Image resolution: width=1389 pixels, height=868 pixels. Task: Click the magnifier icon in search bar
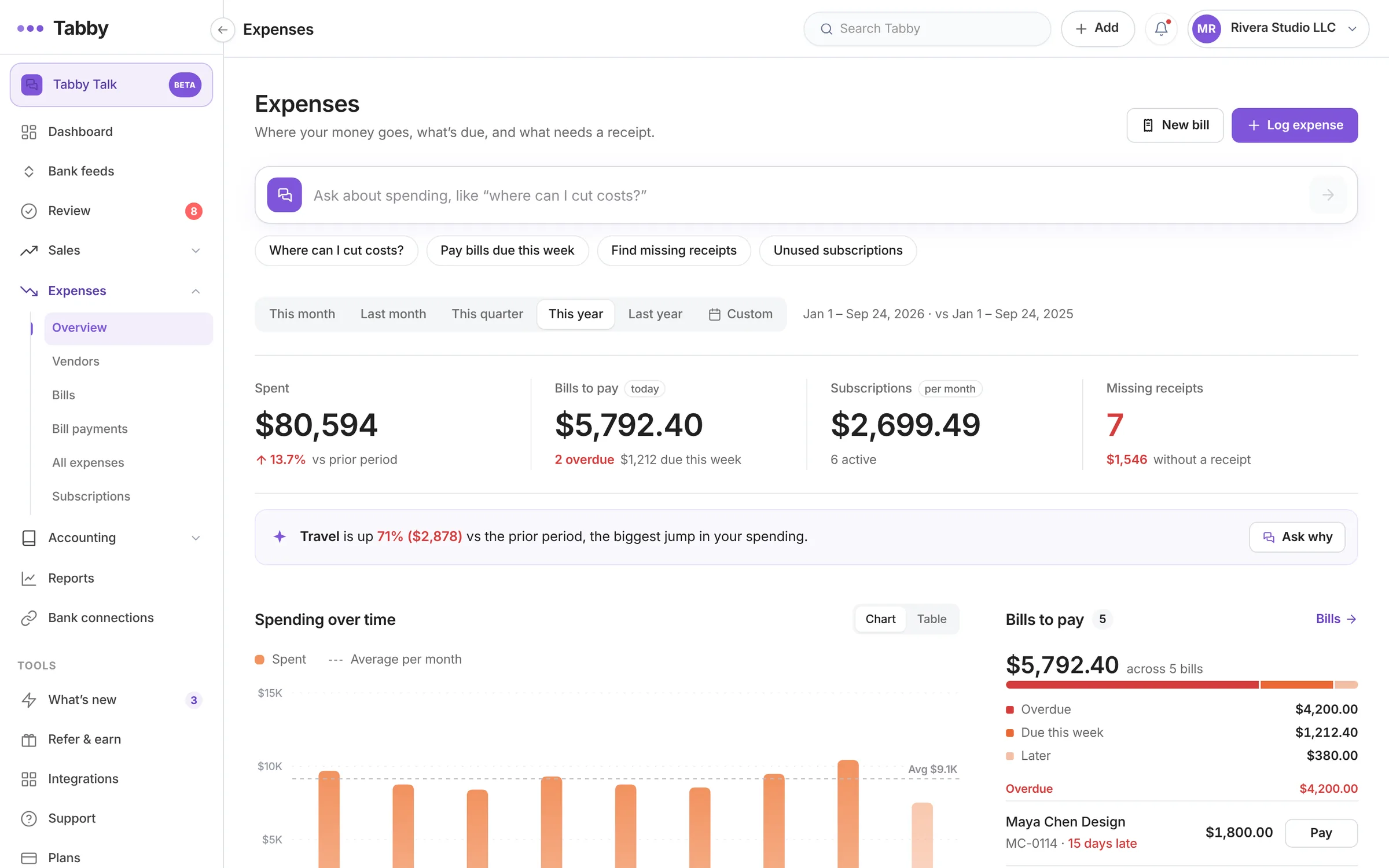(826, 29)
